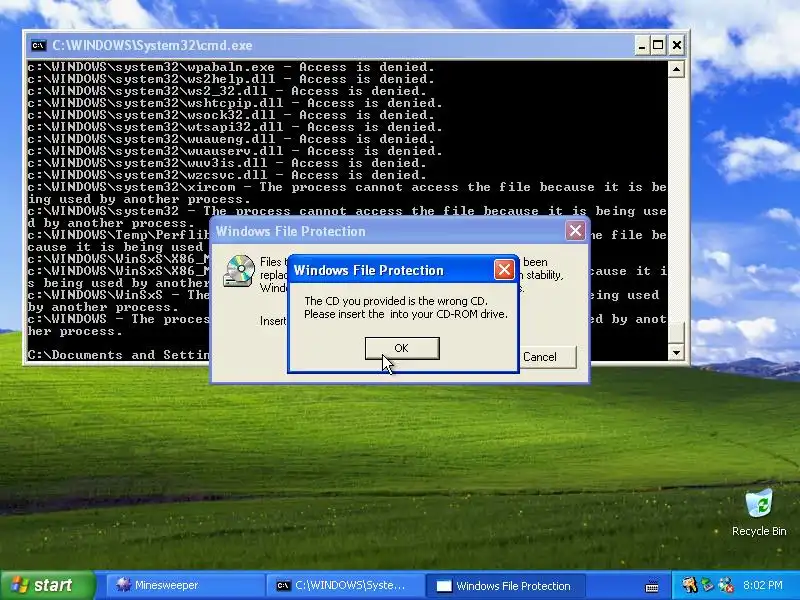Click the CD drive icon in File Protection dialog

(x=239, y=270)
